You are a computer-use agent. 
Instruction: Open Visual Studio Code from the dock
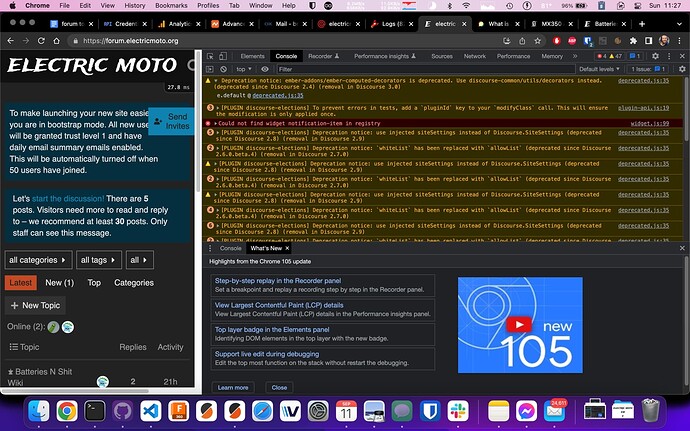point(150,412)
